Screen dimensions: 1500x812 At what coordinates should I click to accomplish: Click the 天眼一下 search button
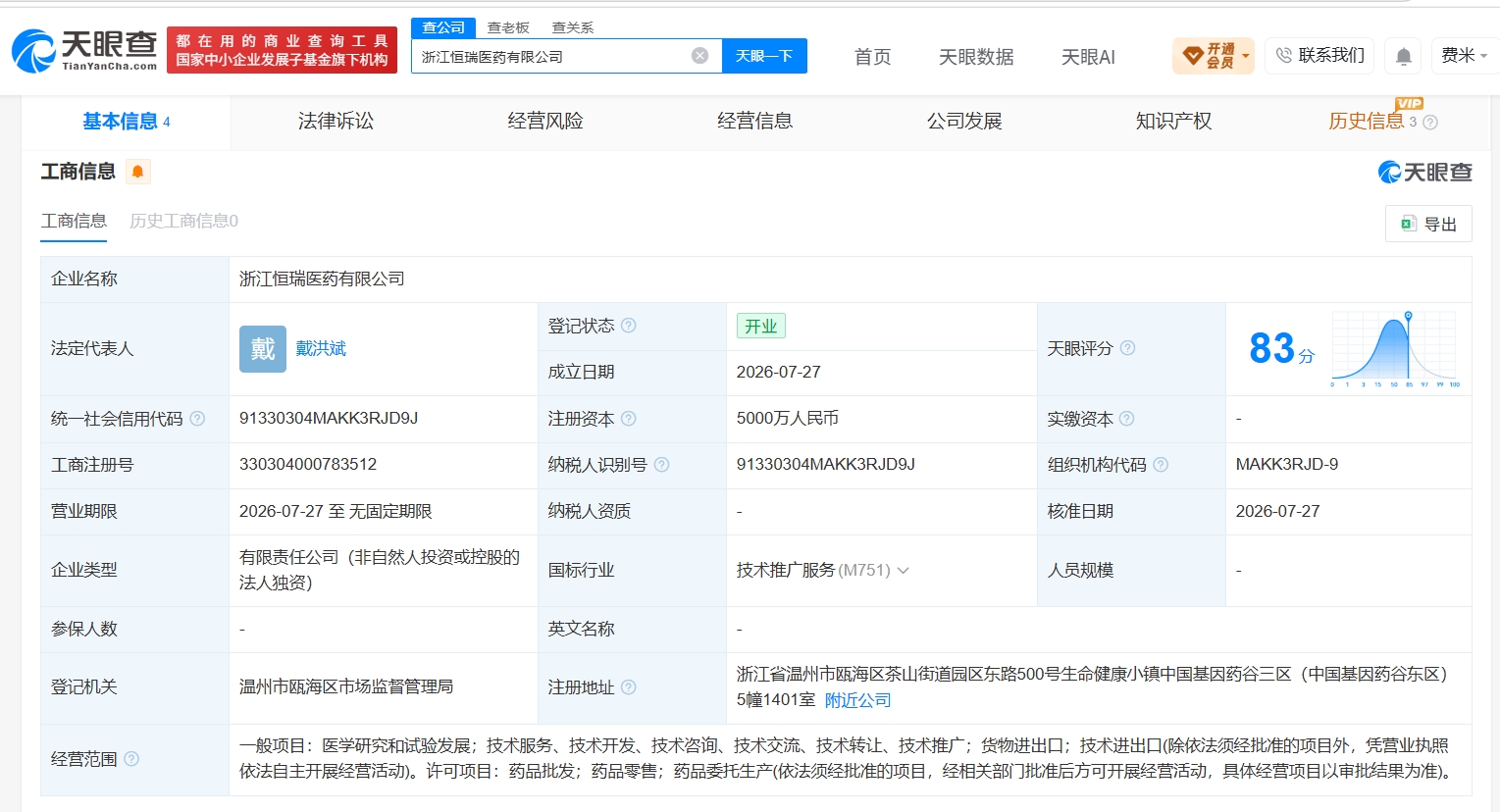coord(764,56)
